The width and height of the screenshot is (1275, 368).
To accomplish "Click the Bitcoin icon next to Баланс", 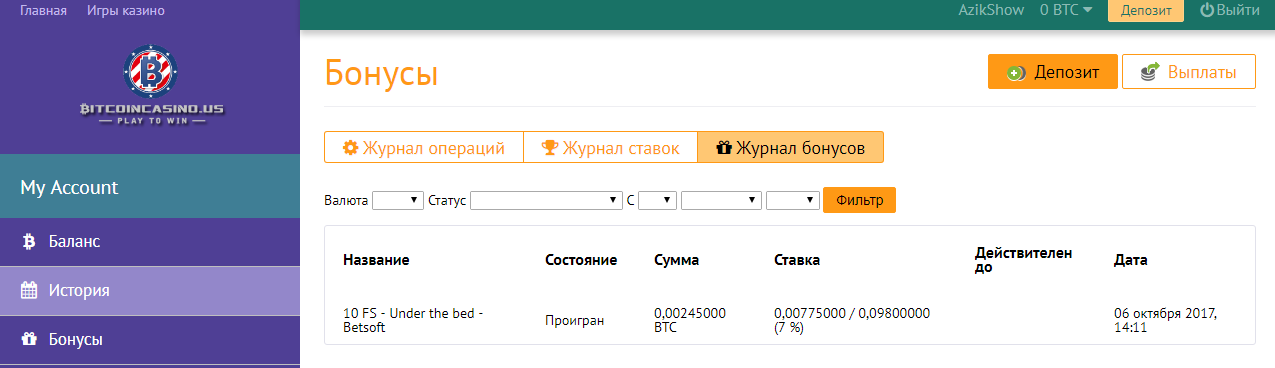I will click(x=29, y=242).
